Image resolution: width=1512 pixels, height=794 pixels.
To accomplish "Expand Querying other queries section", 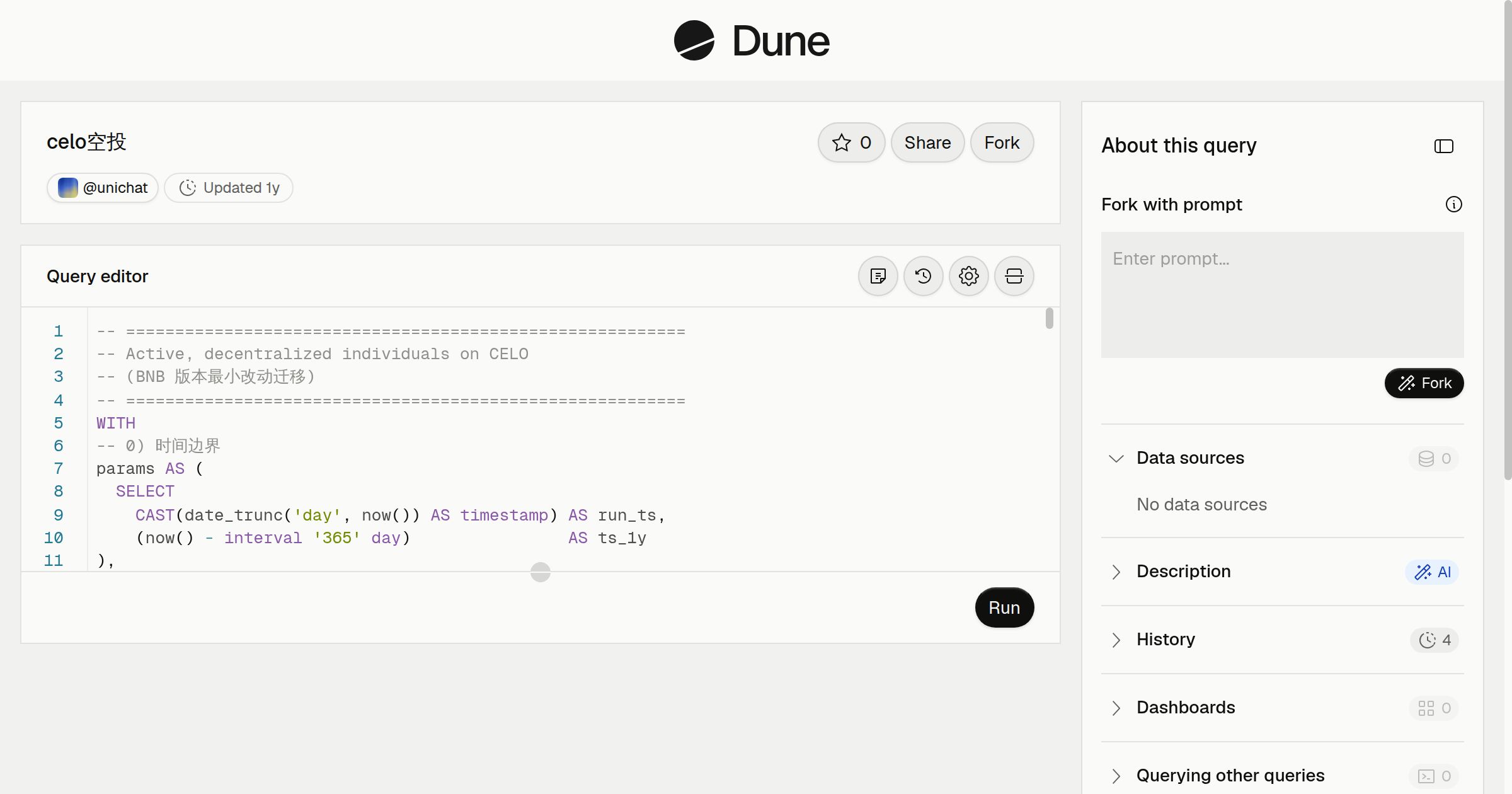I will tap(1283, 776).
